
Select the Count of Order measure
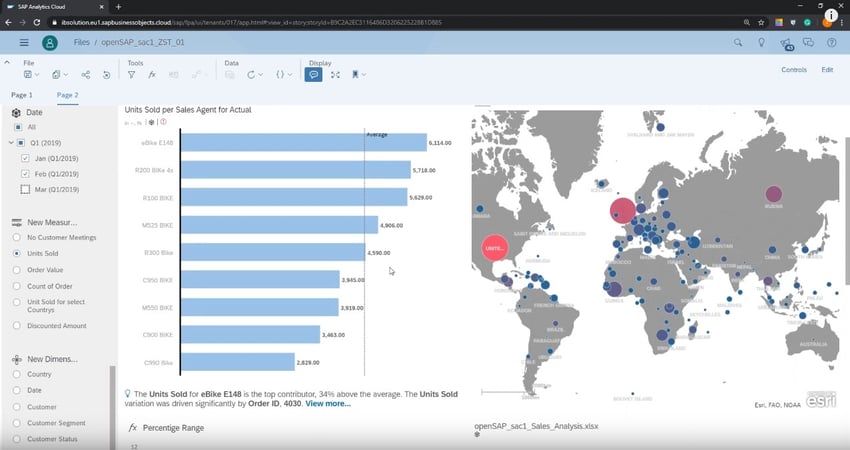click(x=17, y=286)
